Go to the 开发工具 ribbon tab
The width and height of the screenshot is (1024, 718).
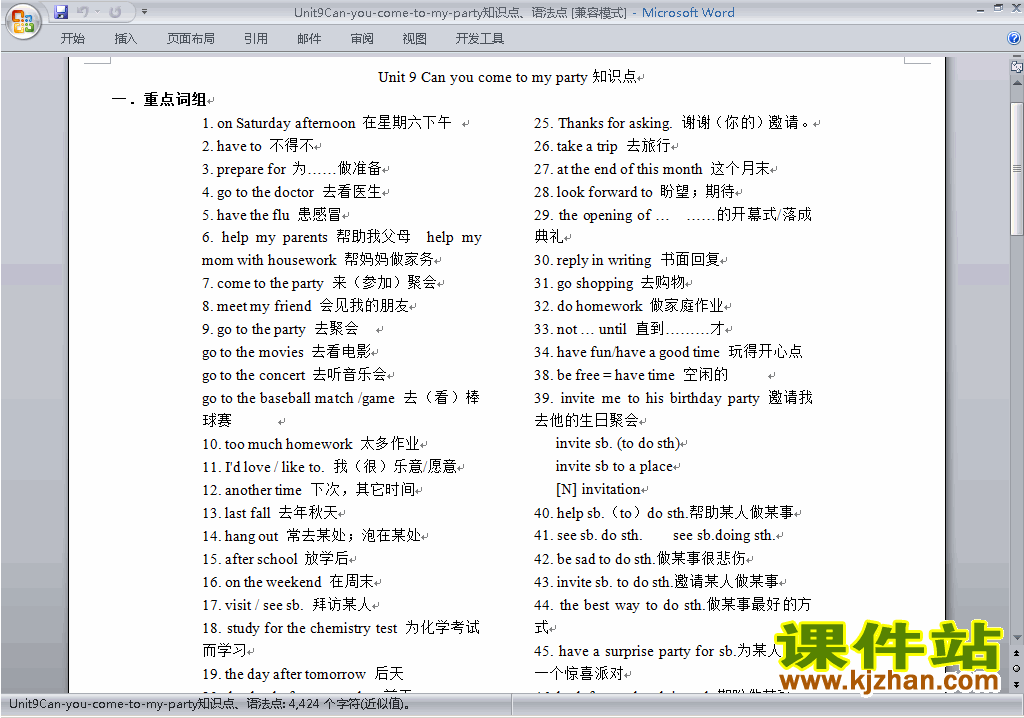pyautogui.click(x=480, y=39)
